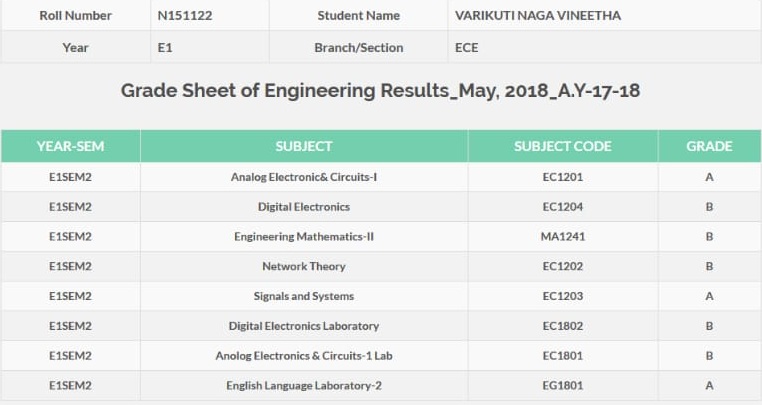This screenshot has height=405, width=762.
Task: Click the Grade Sheet of Engineering Results heading
Action: (380, 91)
